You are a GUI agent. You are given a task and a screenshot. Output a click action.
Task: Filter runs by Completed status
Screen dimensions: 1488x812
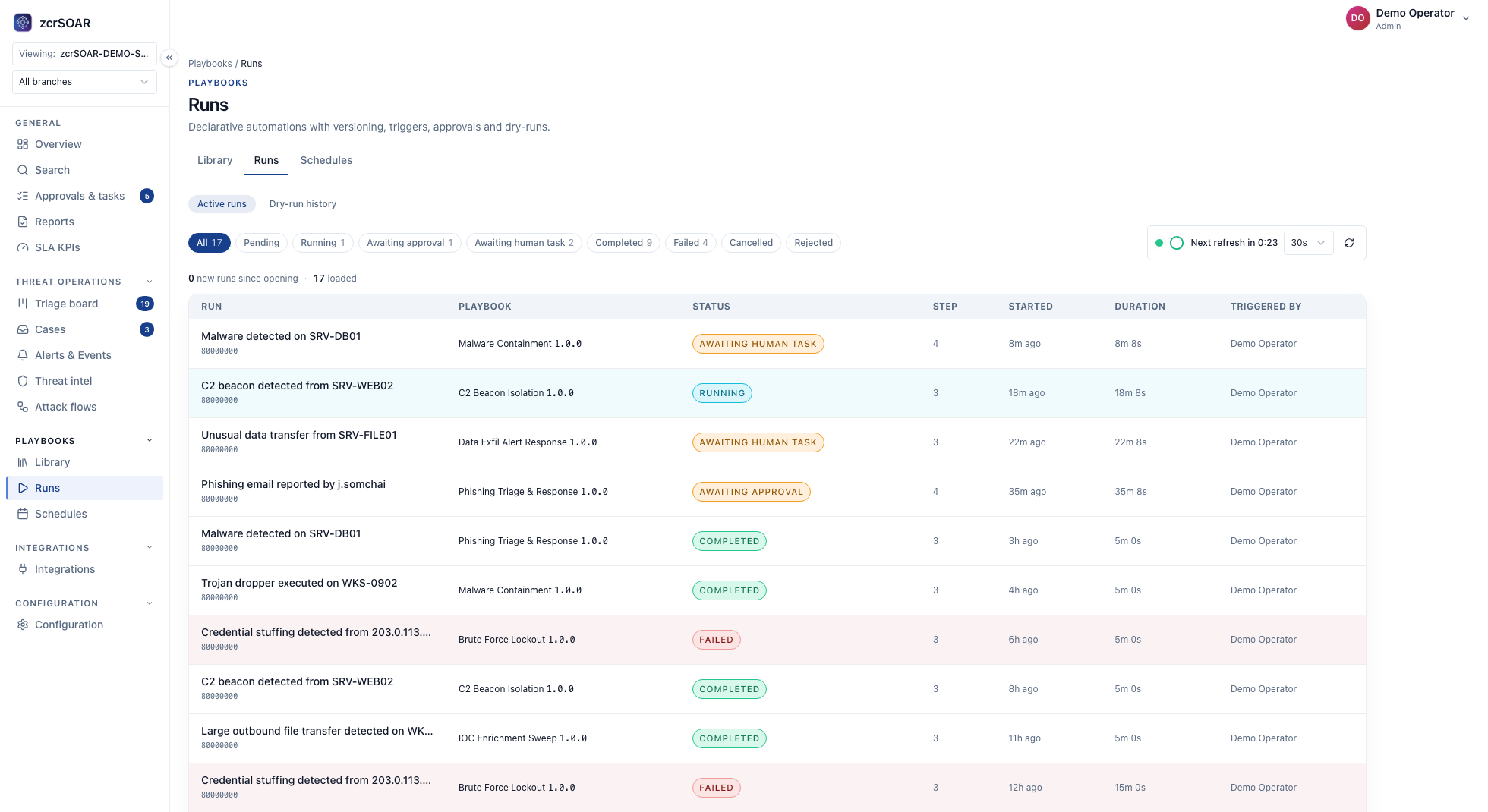[x=623, y=243]
